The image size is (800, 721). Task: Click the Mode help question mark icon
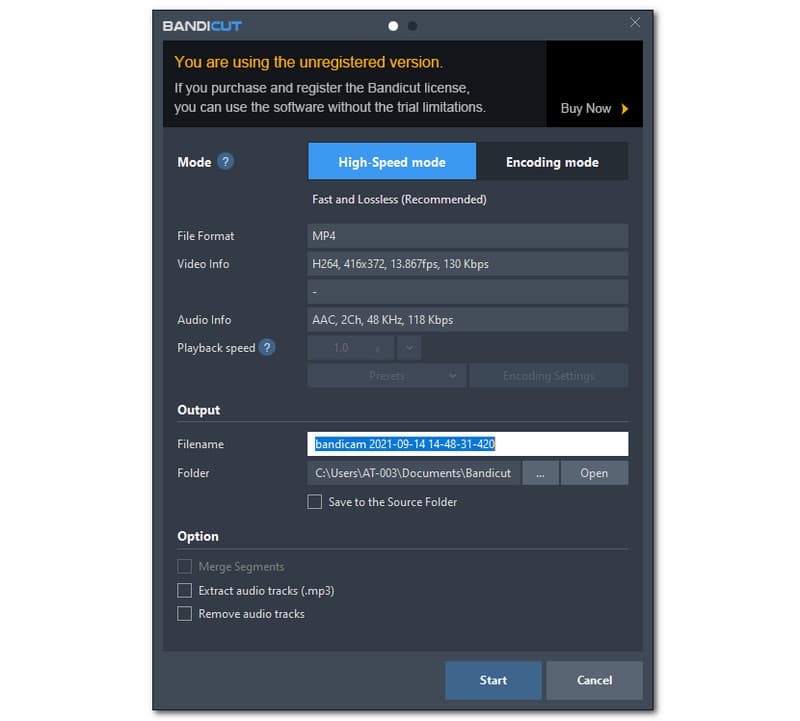[226, 161]
